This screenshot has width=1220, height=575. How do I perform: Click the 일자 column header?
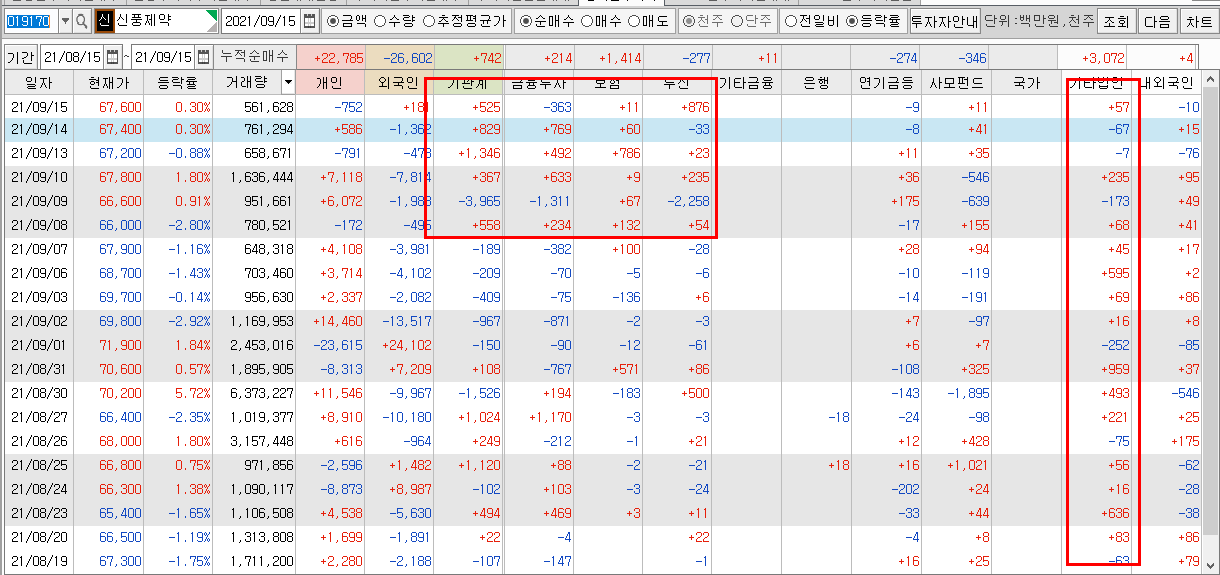pos(38,84)
